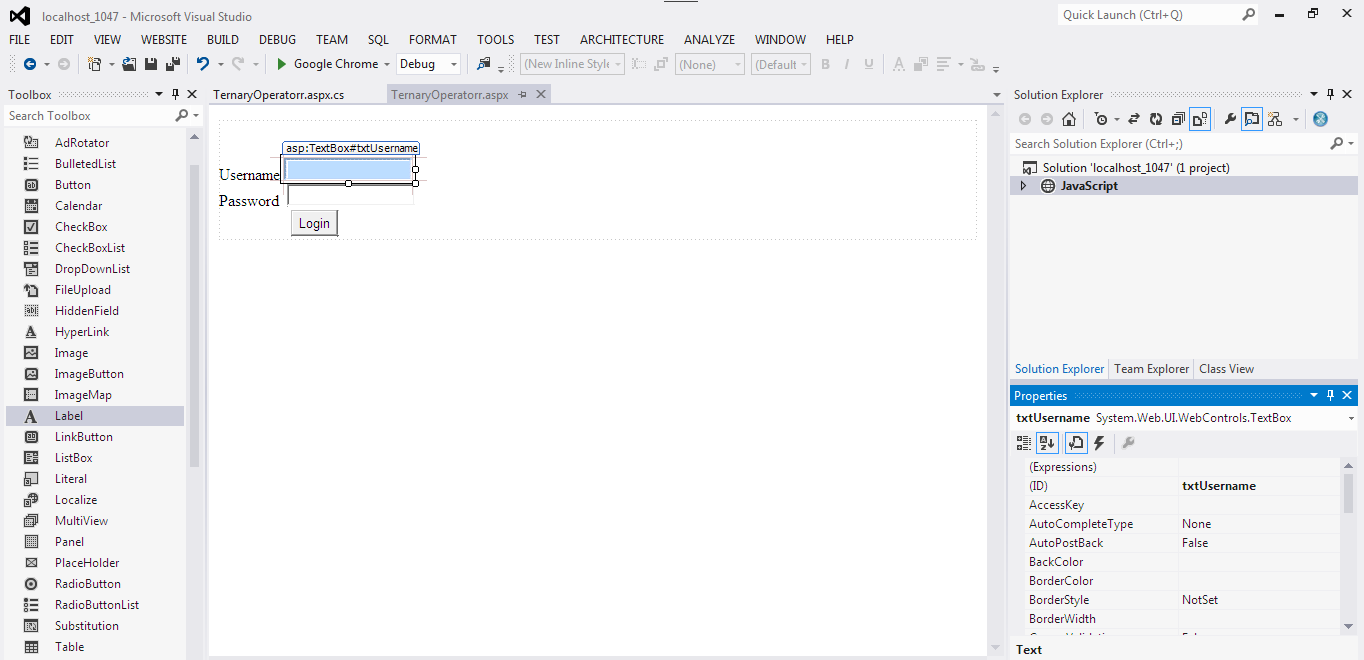Click the Navigate Backward toolbar icon
Image resolution: width=1364 pixels, height=660 pixels.
29,64
